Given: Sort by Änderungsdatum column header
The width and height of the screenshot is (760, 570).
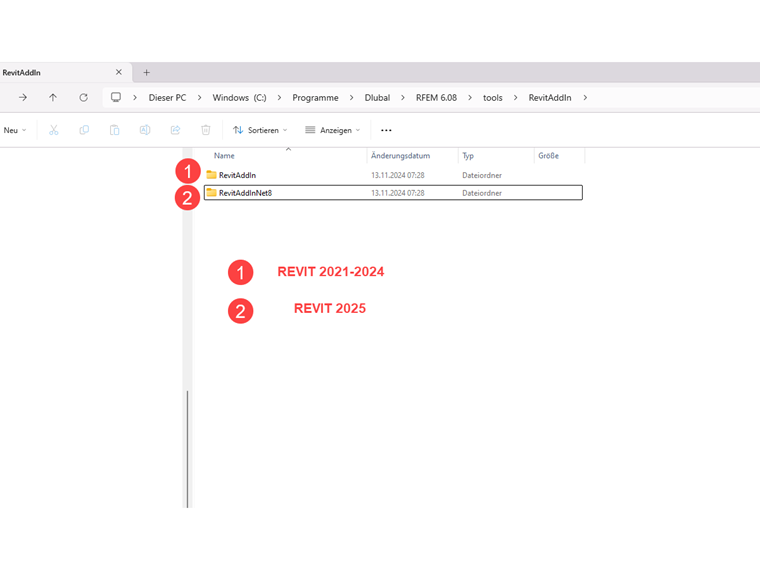Looking at the screenshot, I should [400, 156].
